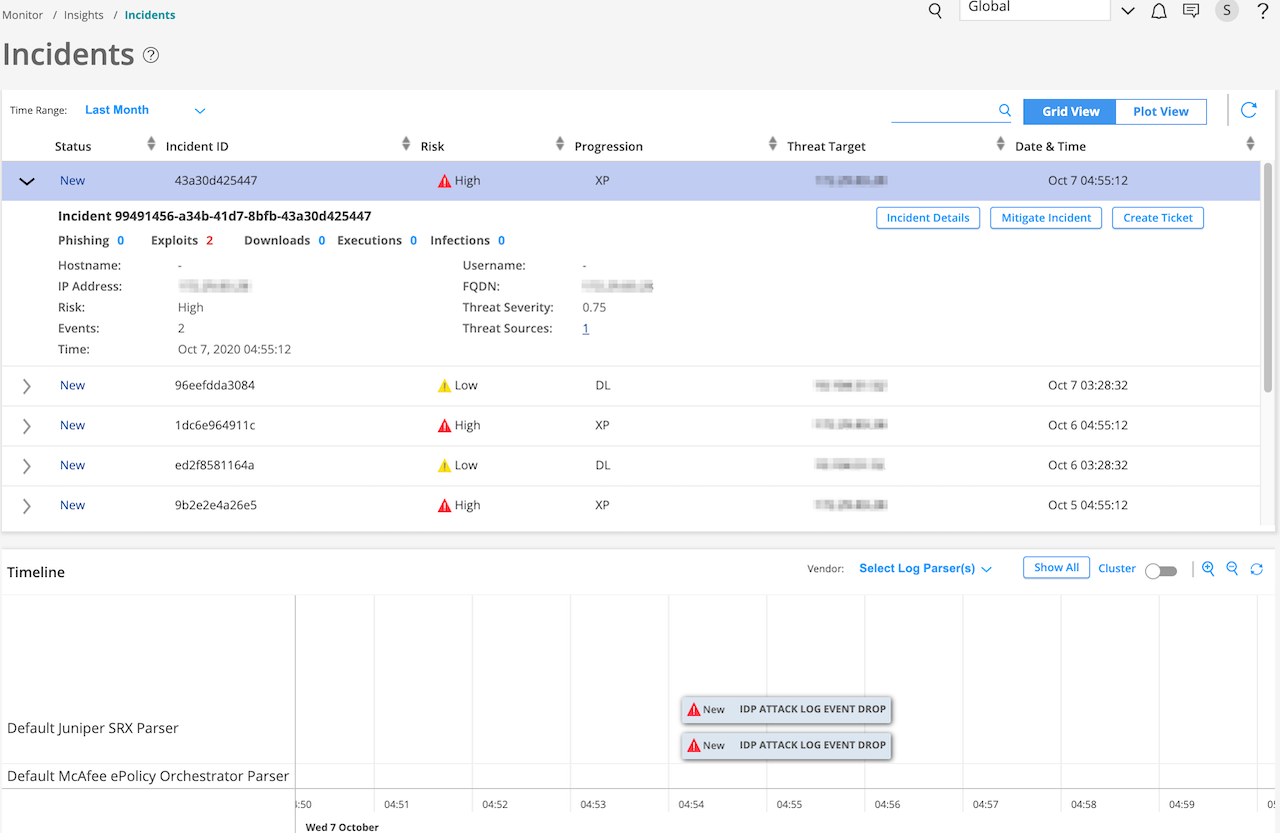Expand incident row 96eefdda3084
The width and height of the screenshot is (1280, 833).
coord(27,386)
